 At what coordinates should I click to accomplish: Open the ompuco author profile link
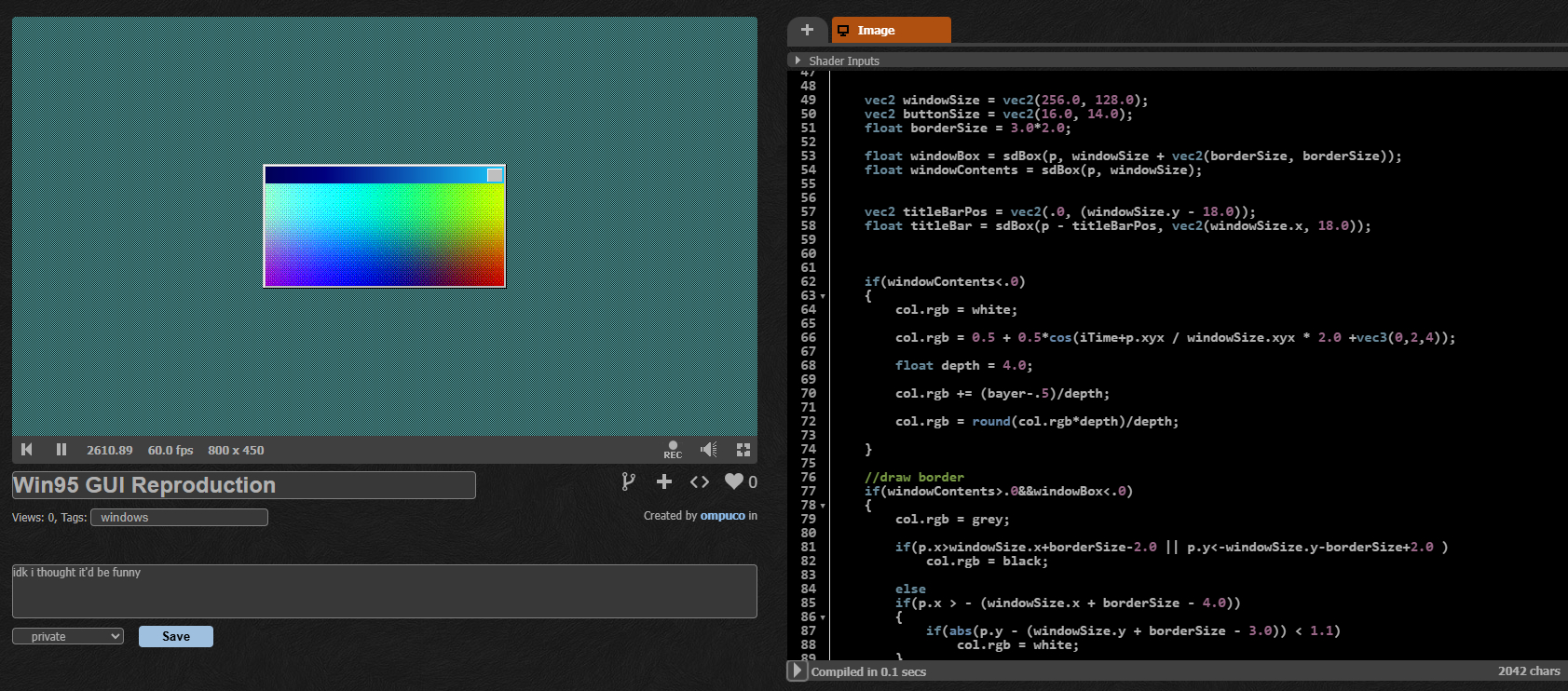pyautogui.click(x=722, y=516)
